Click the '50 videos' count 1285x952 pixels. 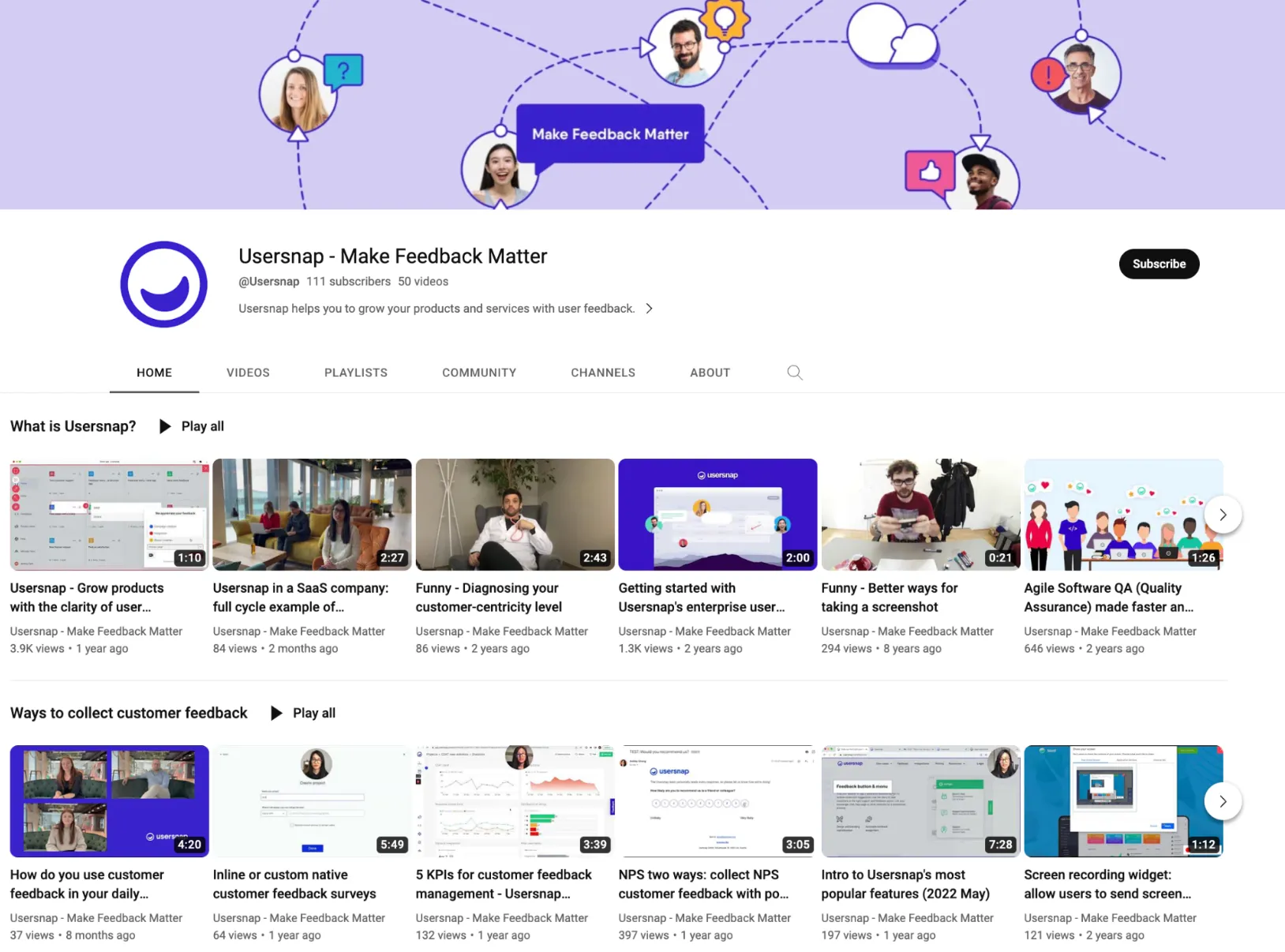point(423,282)
